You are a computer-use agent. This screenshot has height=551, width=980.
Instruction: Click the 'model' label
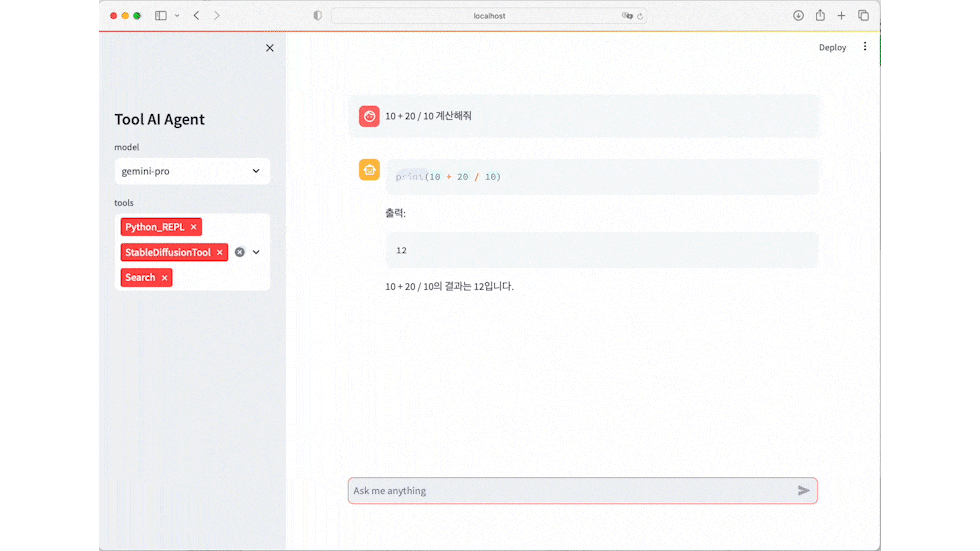tap(127, 147)
